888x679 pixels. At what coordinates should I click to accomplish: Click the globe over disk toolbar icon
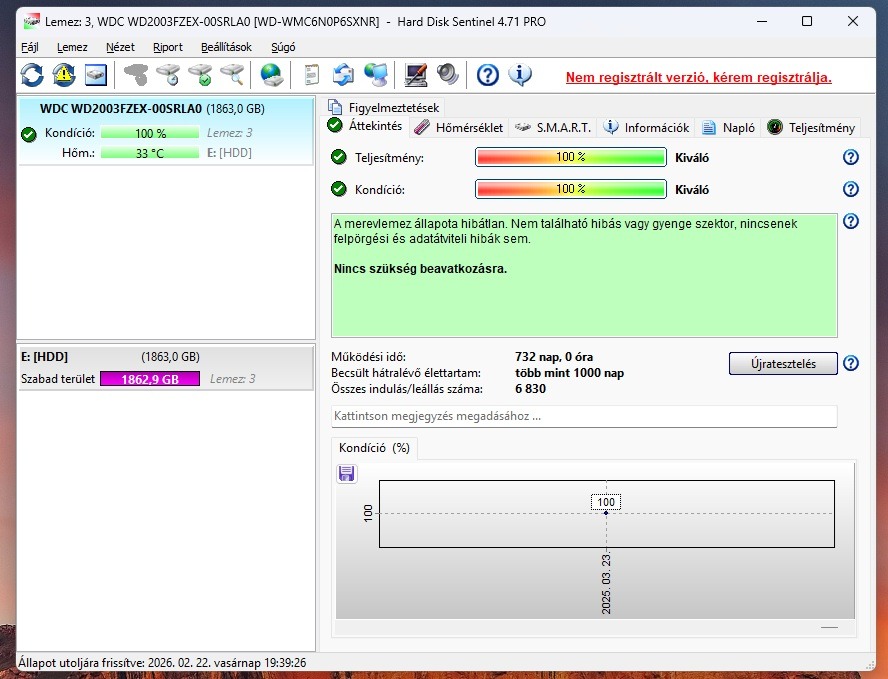[272, 75]
